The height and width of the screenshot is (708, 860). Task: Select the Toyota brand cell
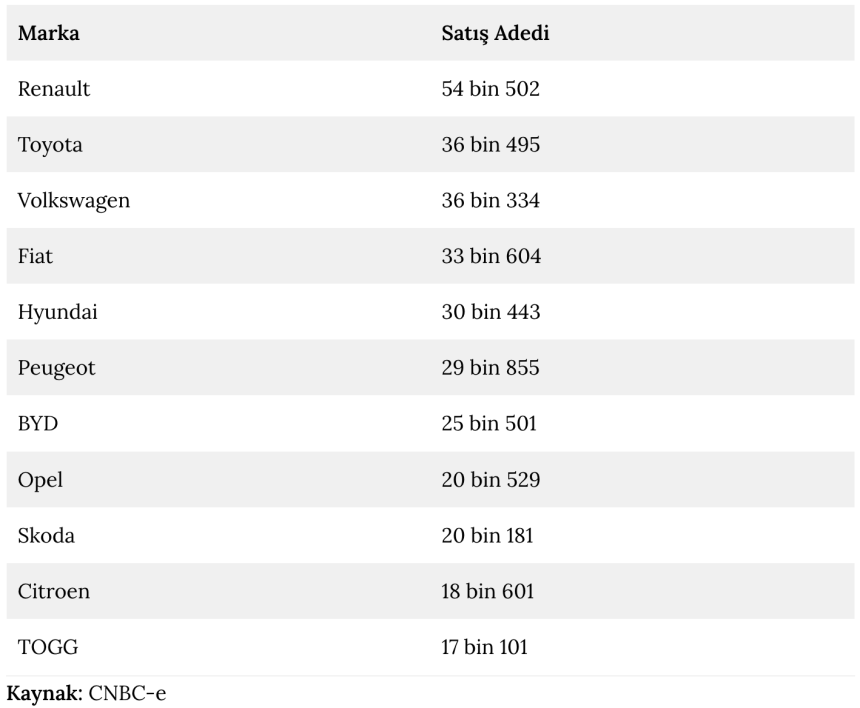click(x=50, y=145)
